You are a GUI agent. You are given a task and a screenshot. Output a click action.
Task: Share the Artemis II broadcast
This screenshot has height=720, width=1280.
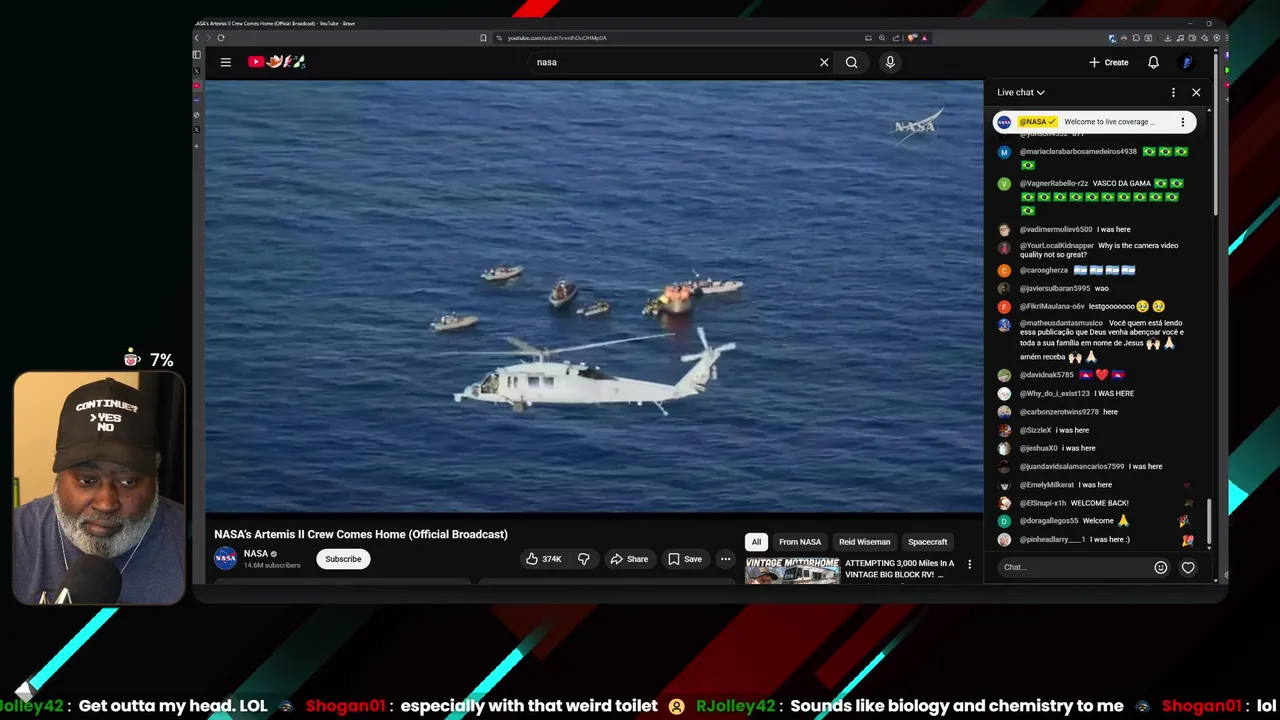coord(629,559)
